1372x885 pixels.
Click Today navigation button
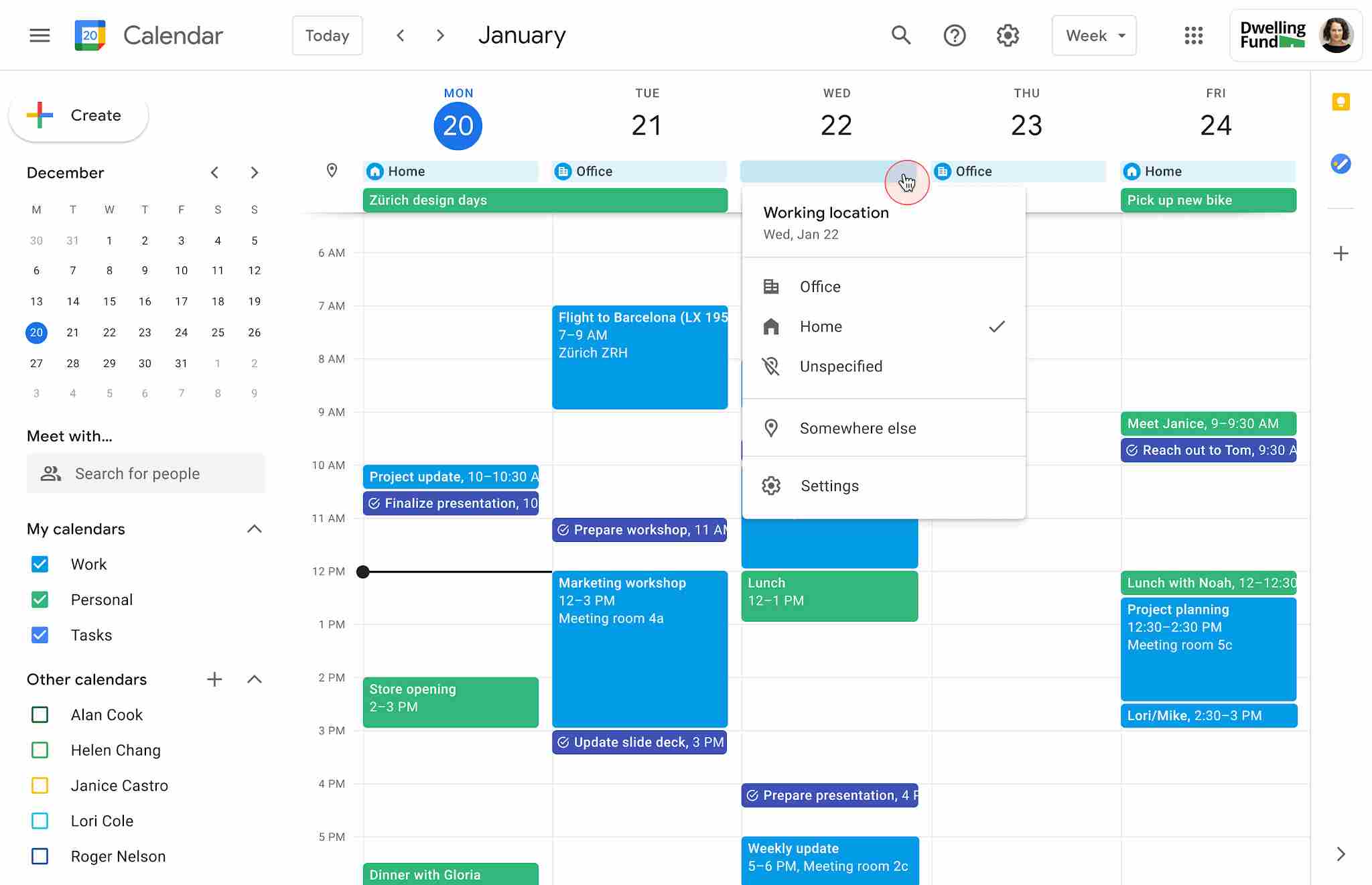pyautogui.click(x=327, y=35)
